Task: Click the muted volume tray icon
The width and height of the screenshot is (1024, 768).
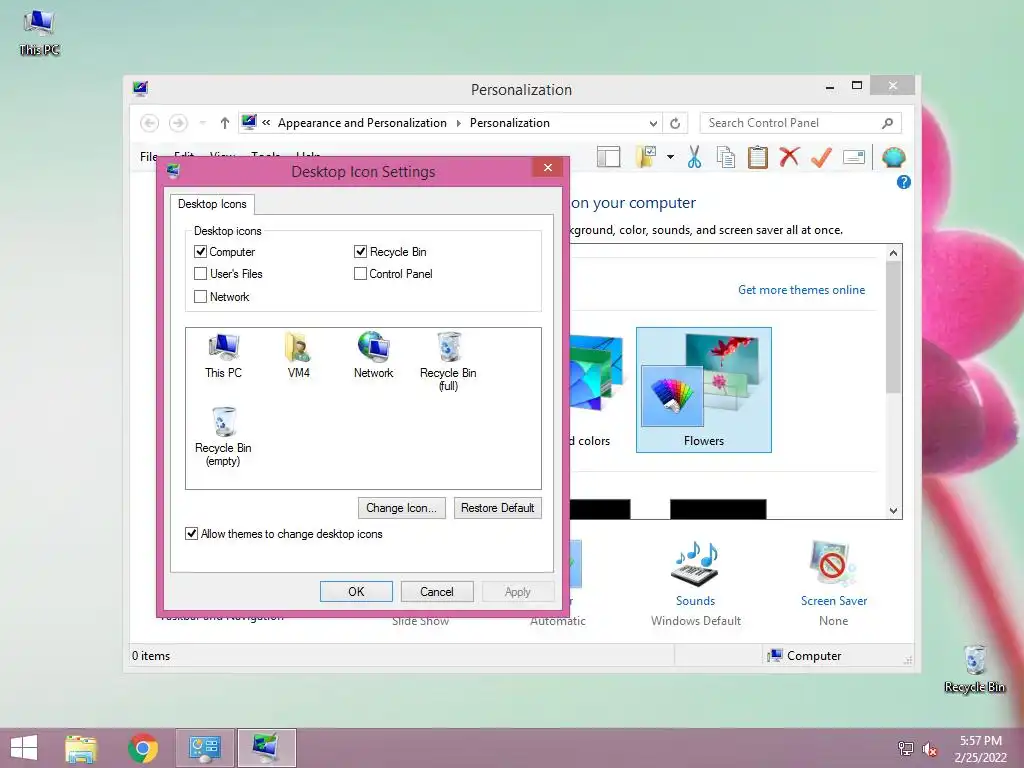Action: 930,749
